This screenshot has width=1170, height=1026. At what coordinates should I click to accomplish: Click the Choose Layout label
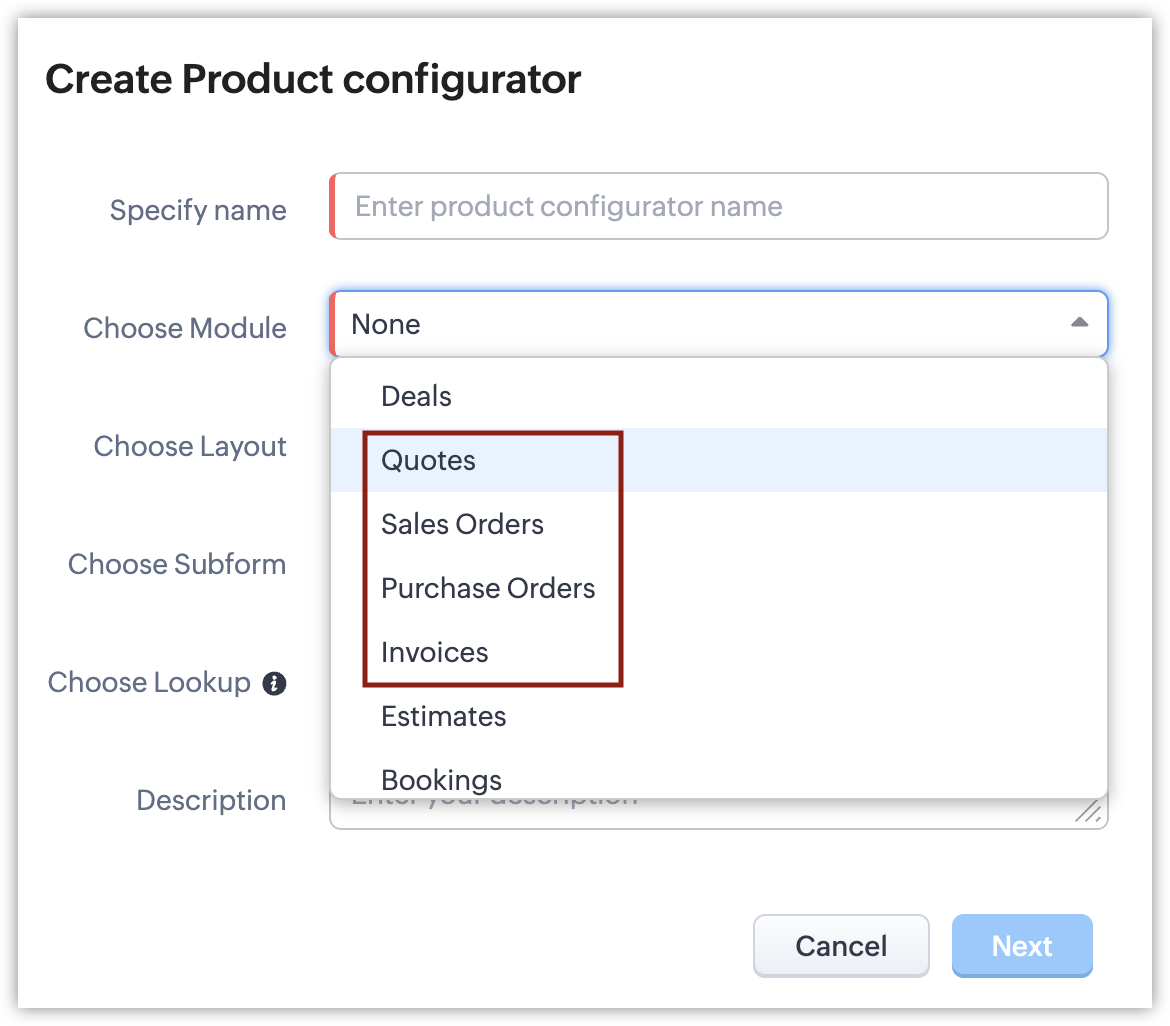click(190, 446)
